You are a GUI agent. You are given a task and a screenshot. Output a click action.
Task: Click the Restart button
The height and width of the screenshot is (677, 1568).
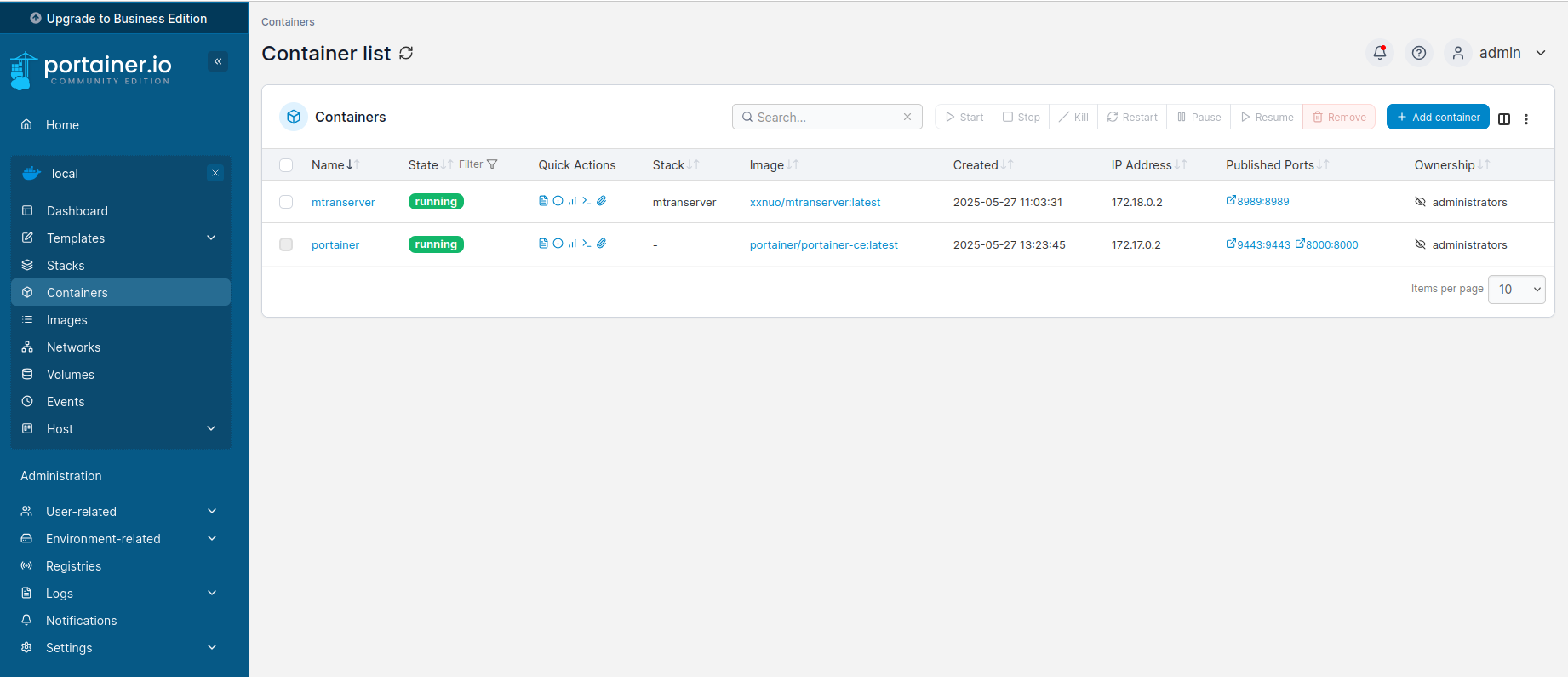pos(1132,117)
